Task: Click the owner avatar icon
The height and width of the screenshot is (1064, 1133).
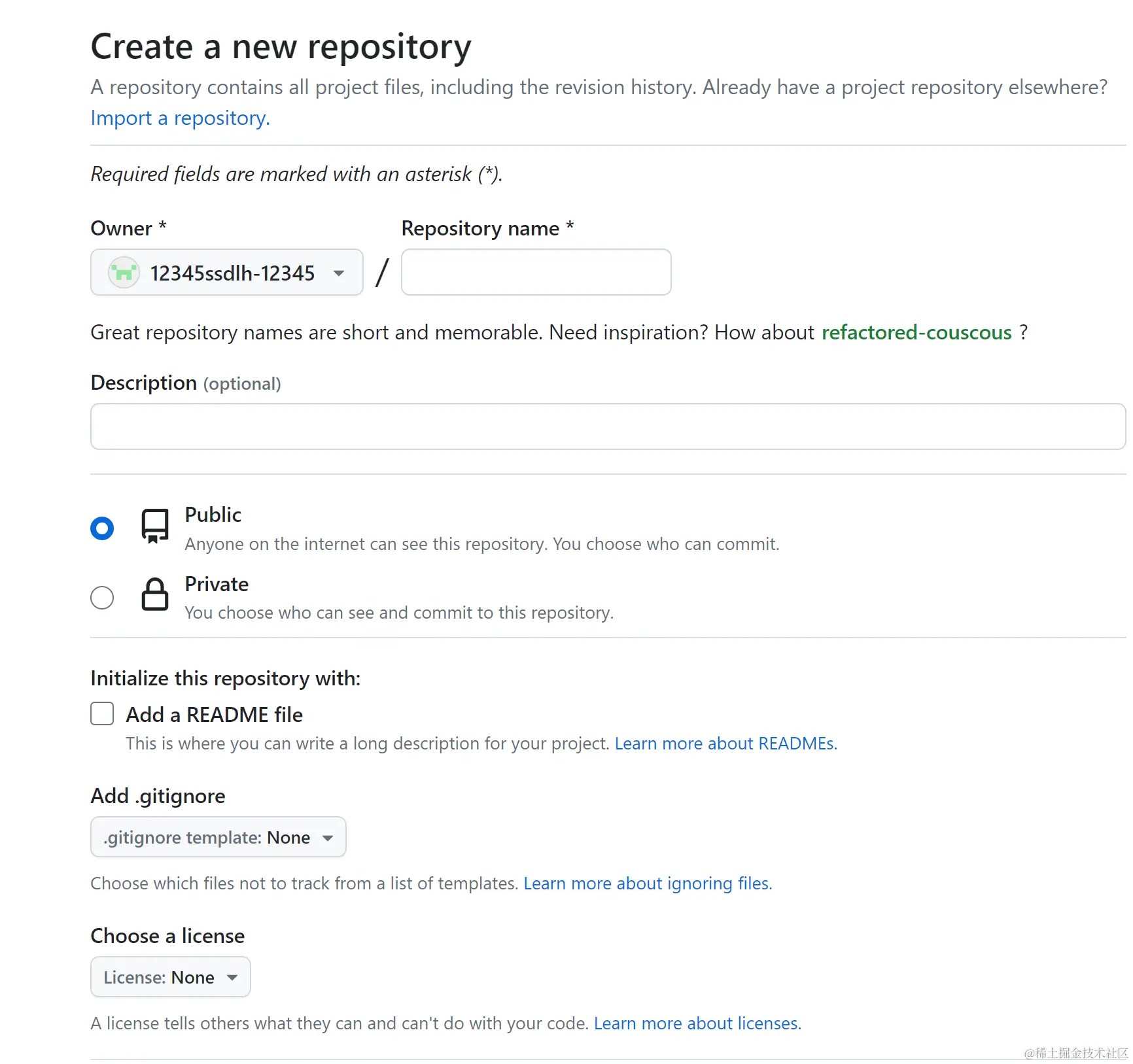Action: [124, 273]
